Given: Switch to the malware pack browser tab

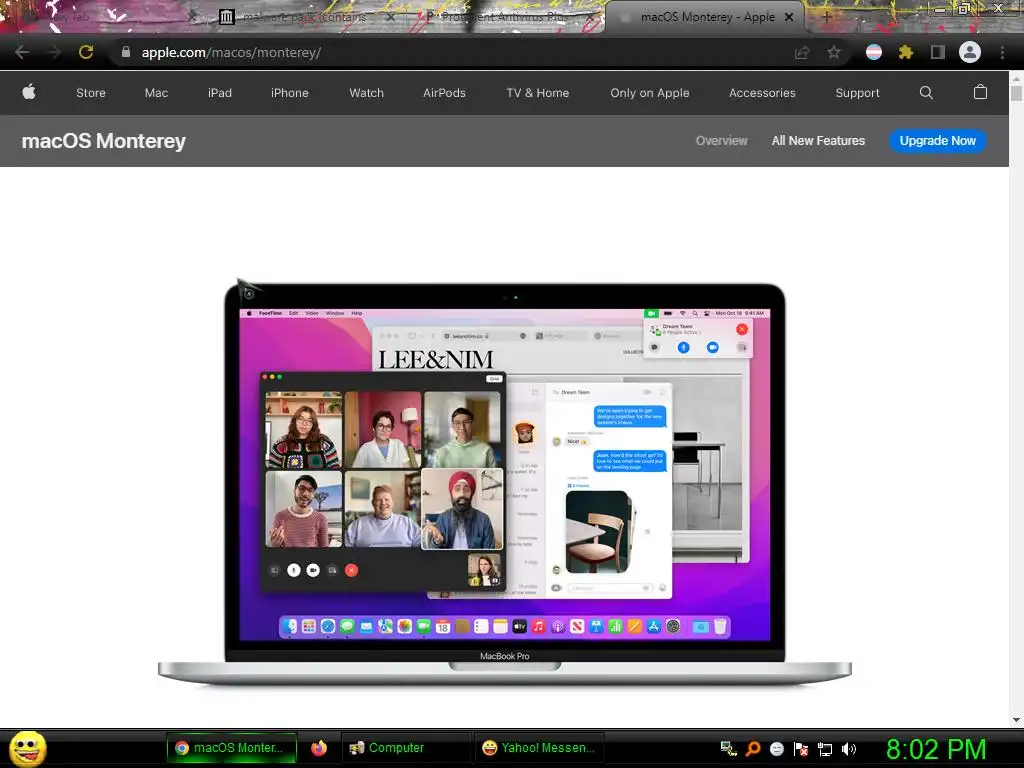Looking at the screenshot, I should point(307,17).
